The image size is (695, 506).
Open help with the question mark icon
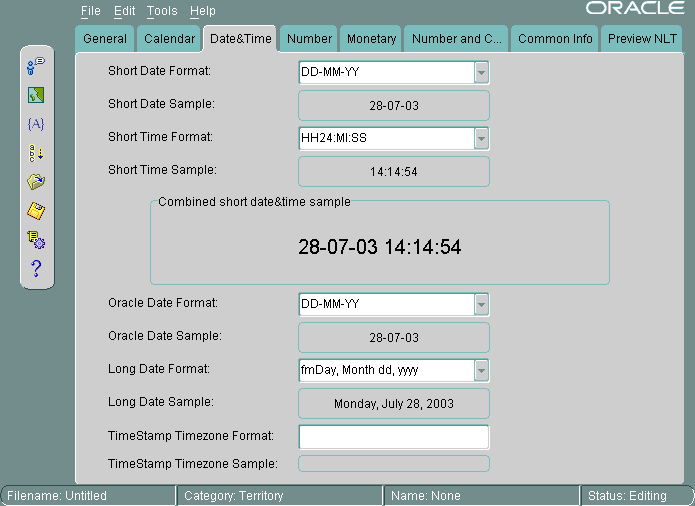click(36, 268)
